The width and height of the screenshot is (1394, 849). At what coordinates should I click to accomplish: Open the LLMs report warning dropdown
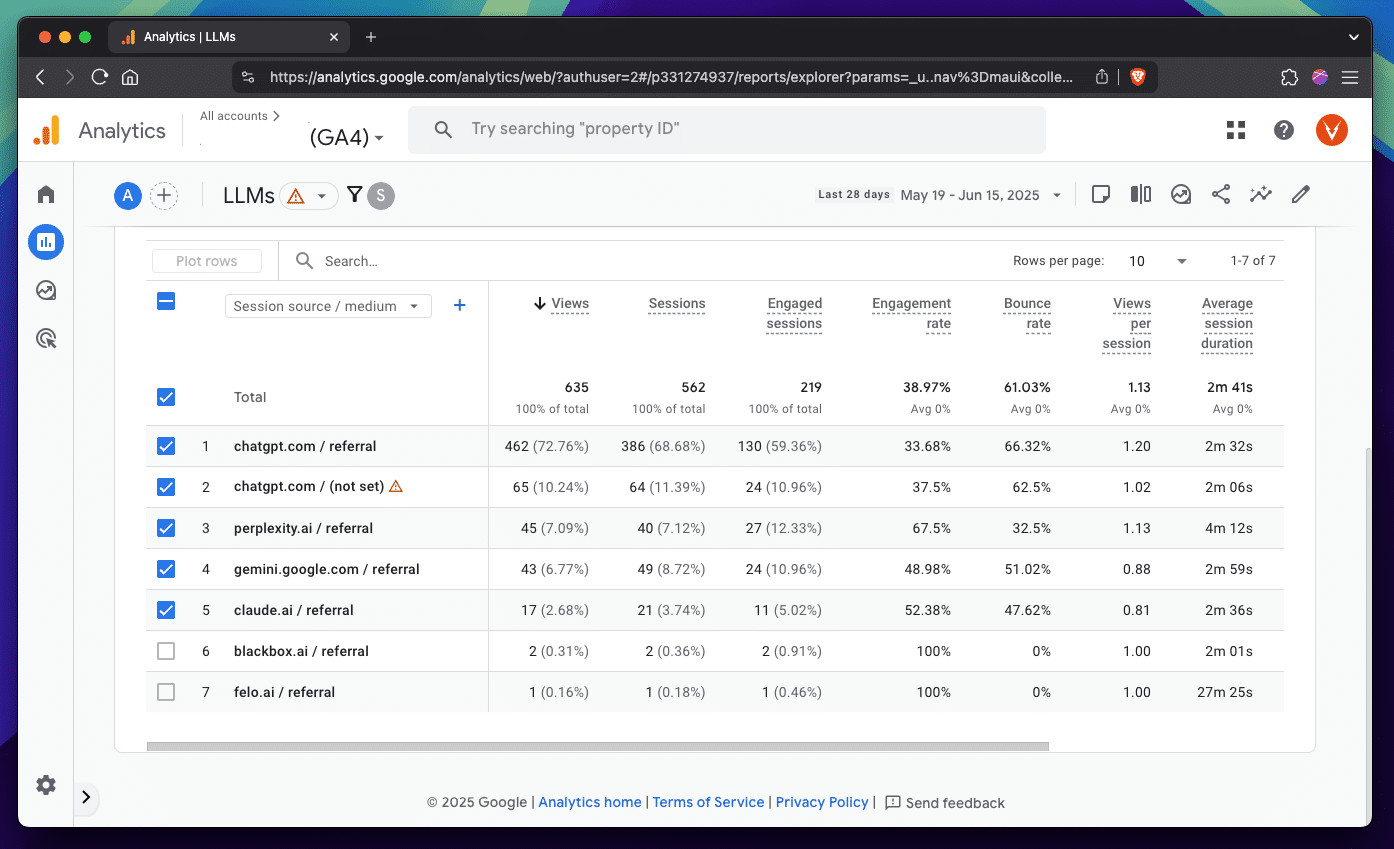click(308, 196)
